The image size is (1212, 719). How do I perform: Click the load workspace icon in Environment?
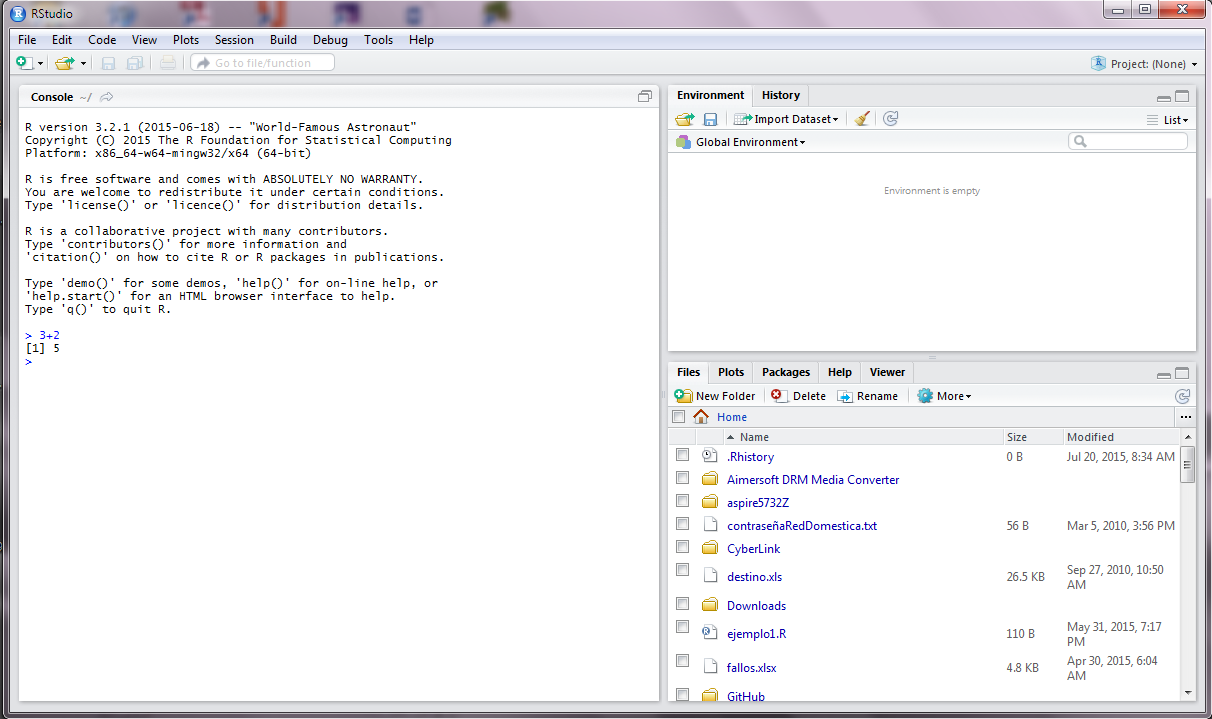pos(684,119)
